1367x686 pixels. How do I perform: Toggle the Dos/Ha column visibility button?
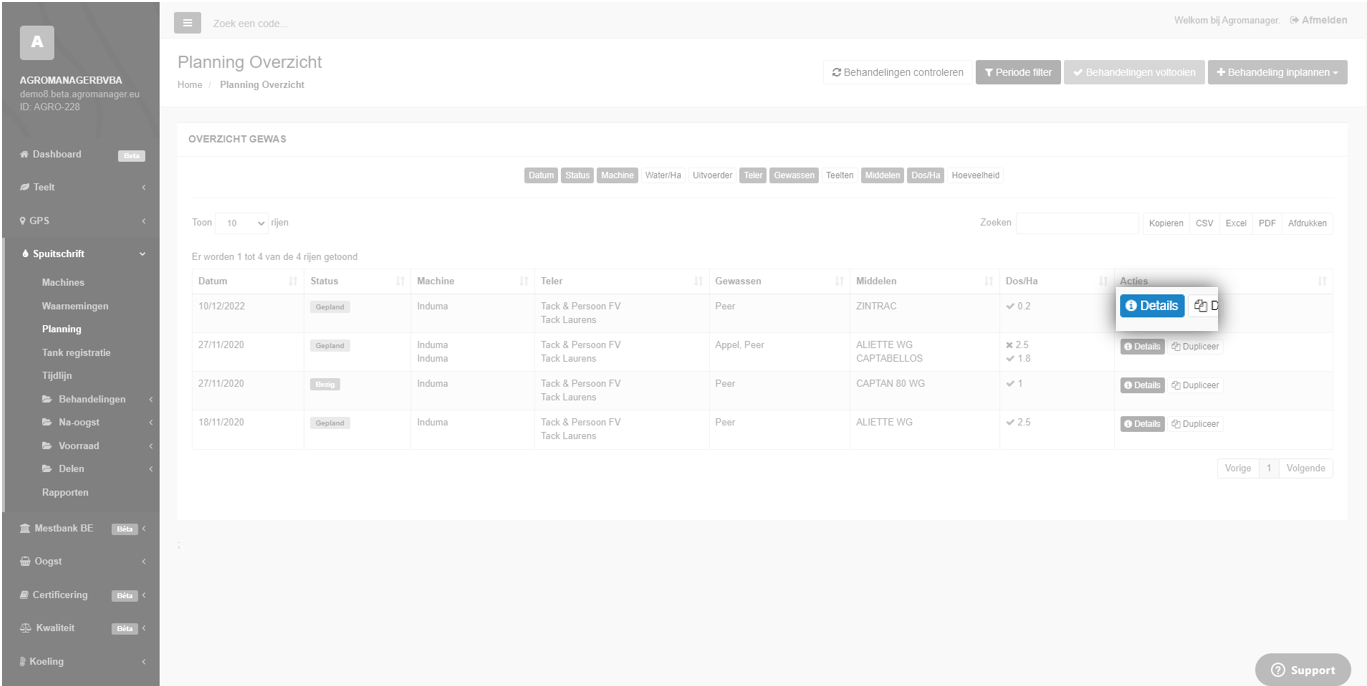925,175
